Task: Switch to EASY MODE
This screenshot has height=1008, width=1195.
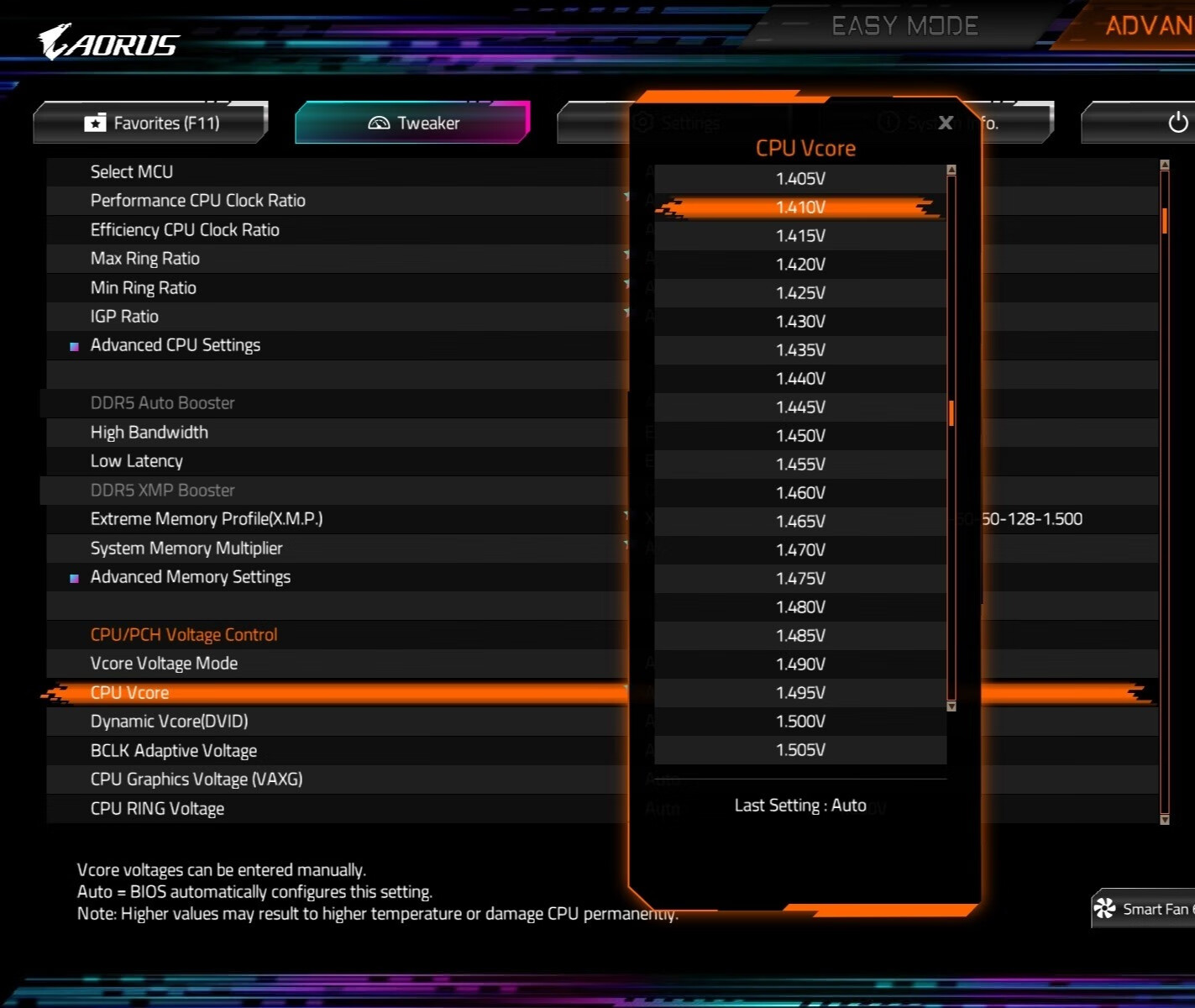Action: 904,26
